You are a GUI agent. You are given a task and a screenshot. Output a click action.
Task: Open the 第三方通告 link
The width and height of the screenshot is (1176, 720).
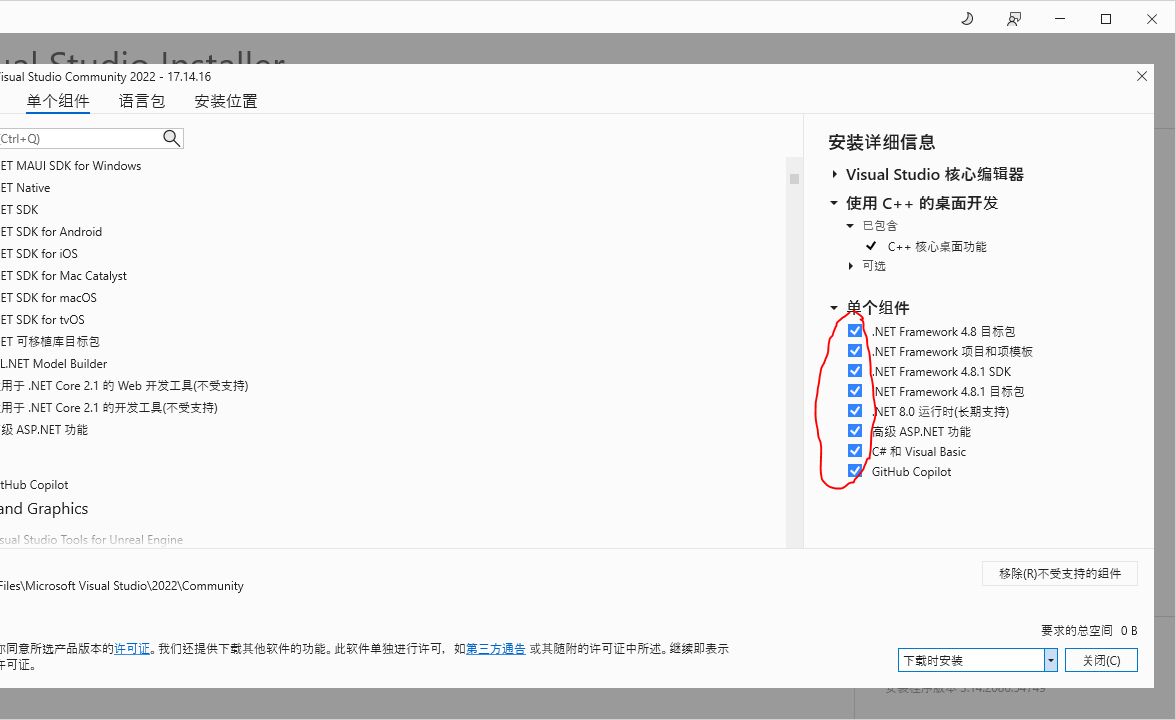495,648
